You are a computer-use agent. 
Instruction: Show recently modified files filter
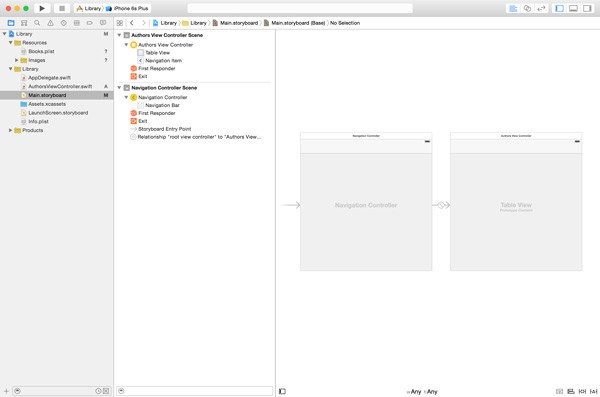pyautogui.click(x=98, y=391)
